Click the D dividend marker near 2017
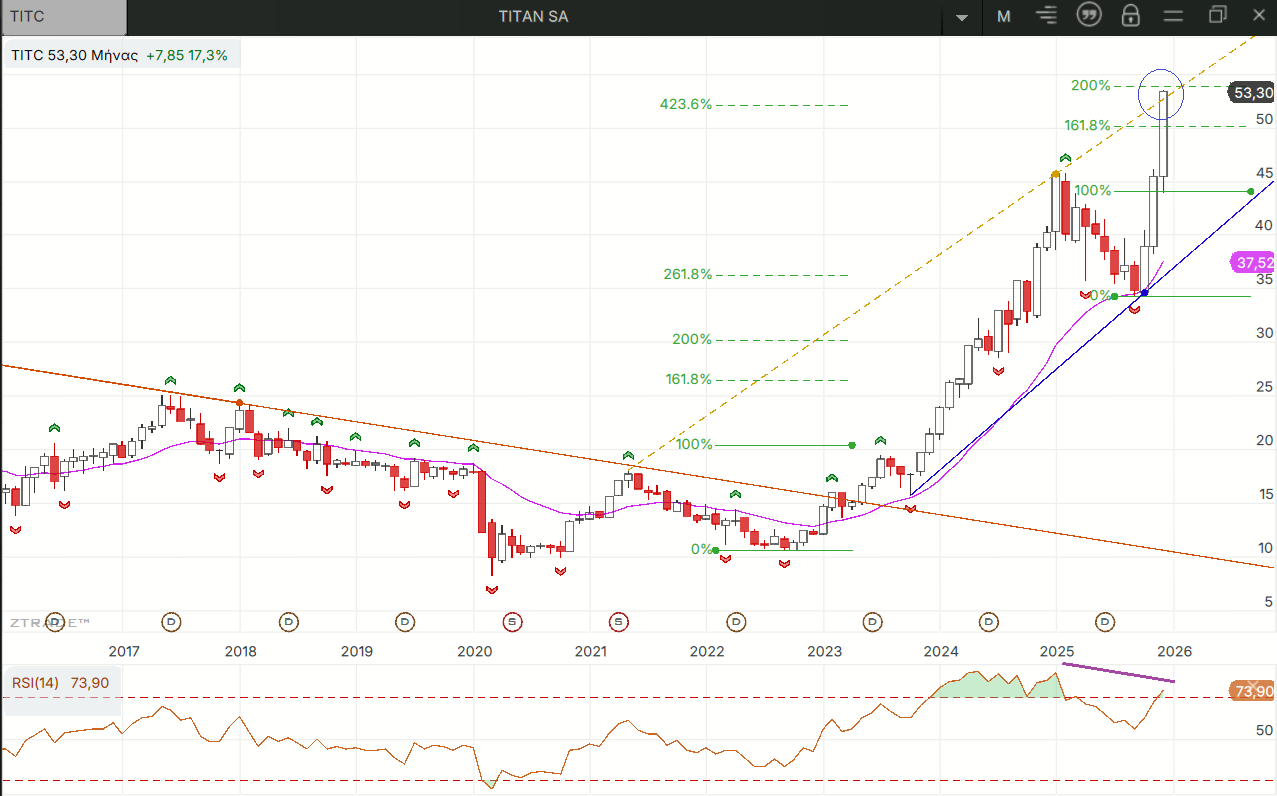 pyautogui.click(x=172, y=622)
